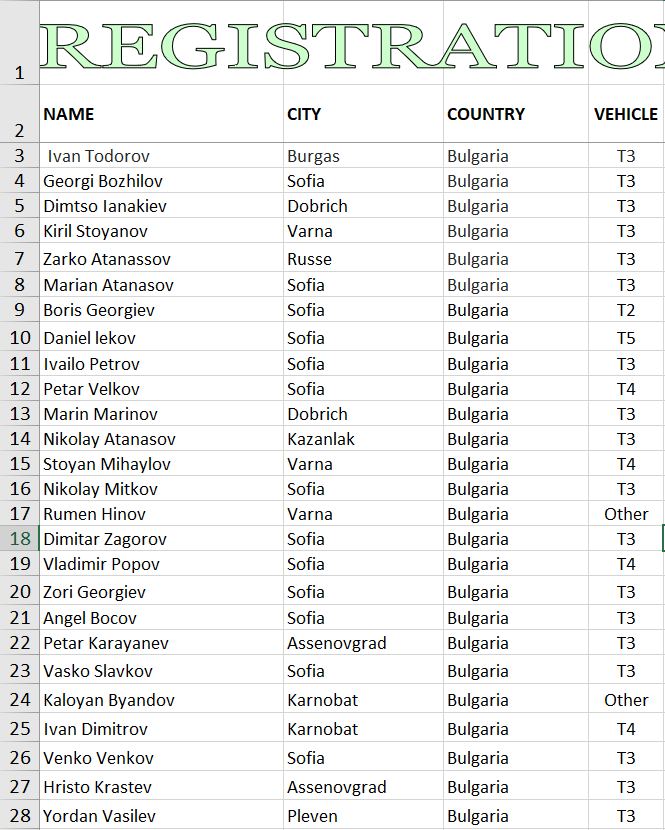The height and width of the screenshot is (830, 665).
Task: Select row header 3
Action: coord(20,156)
